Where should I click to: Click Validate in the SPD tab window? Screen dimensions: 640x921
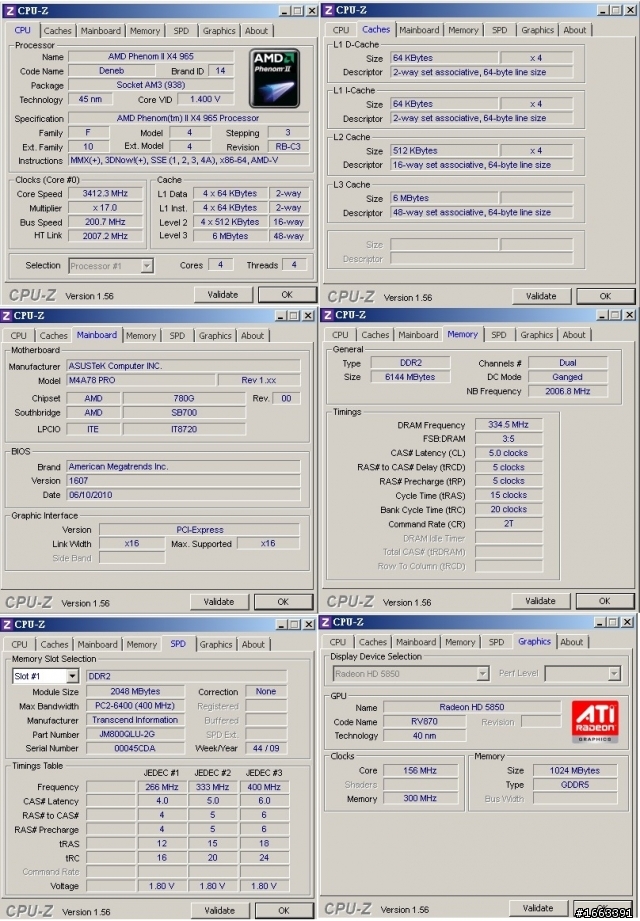[220, 910]
